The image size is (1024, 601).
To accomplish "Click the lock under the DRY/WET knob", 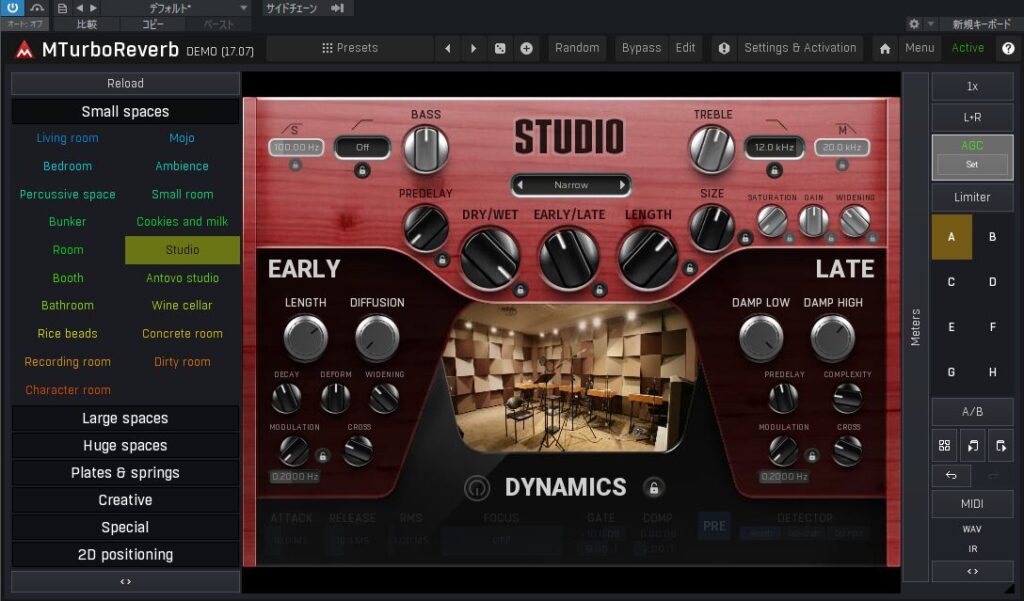I will [x=520, y=290].
